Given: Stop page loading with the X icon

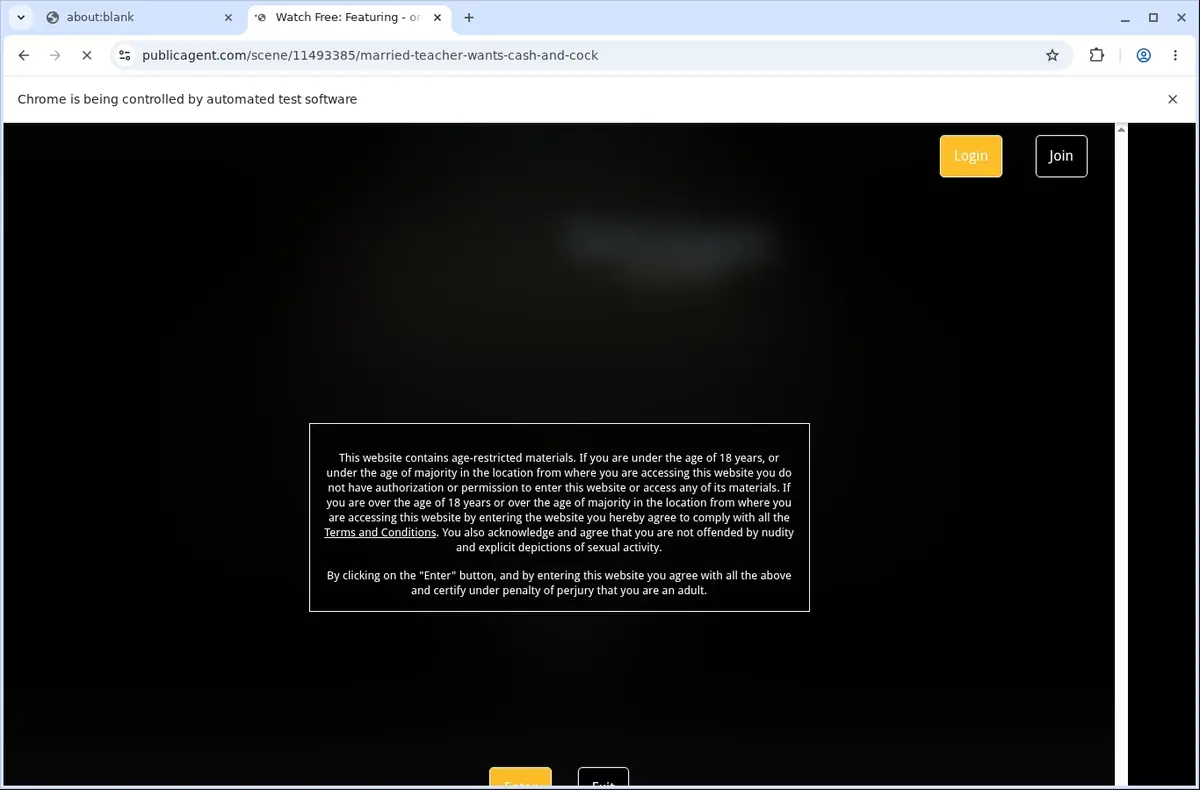Looking at the screenshot, I should pyautogui.click(x=87, y=55).
